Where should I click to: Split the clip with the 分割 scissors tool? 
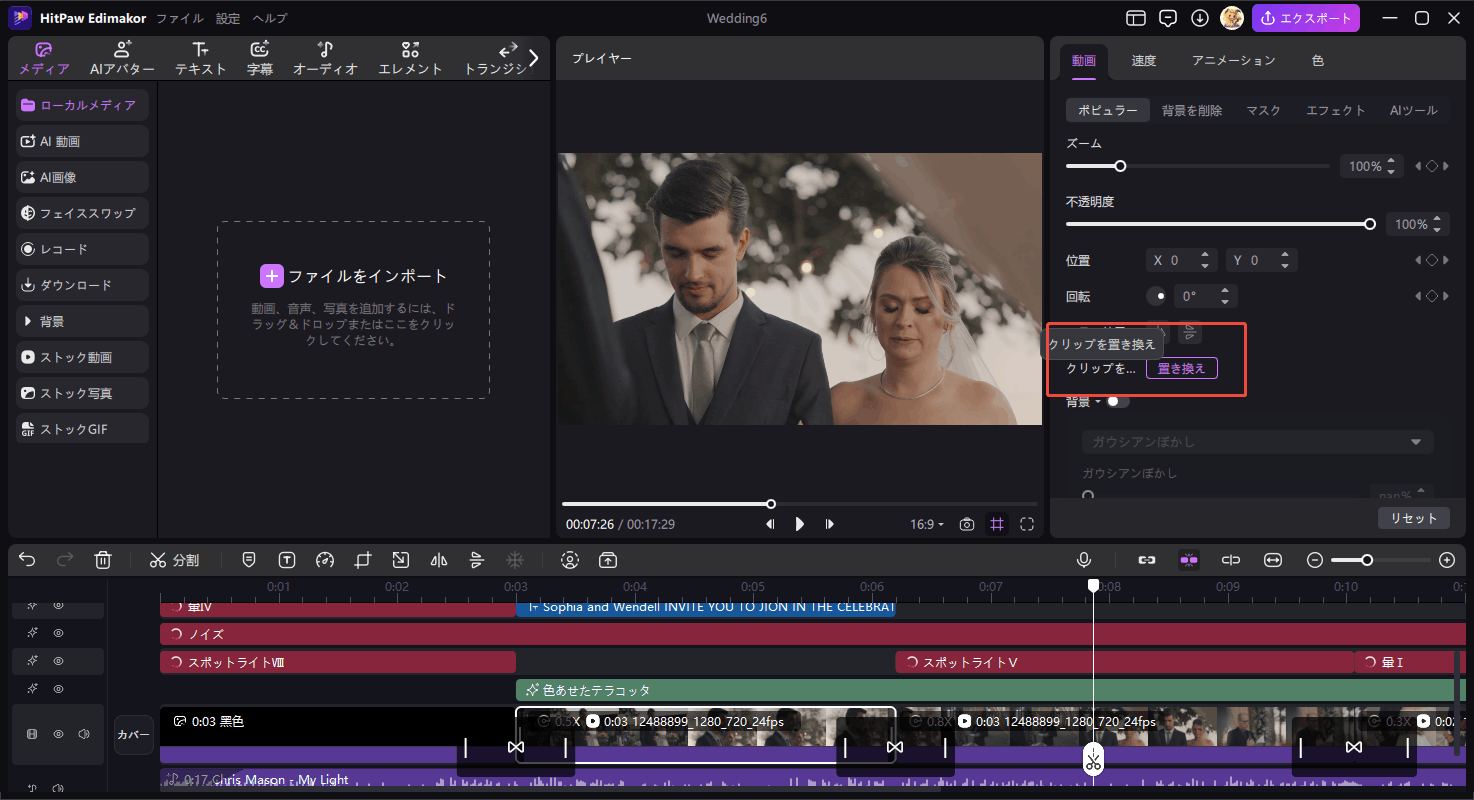pos(174,560)
